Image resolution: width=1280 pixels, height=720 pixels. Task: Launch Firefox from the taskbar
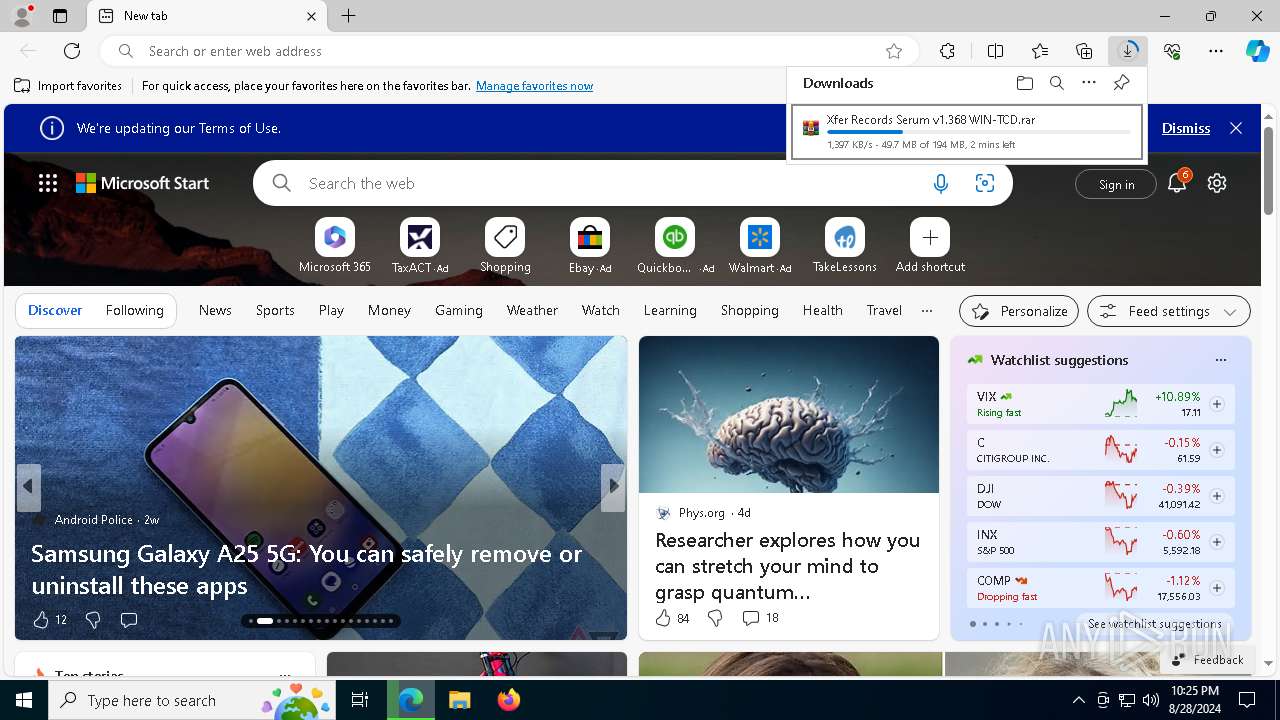tap(509, 700)
